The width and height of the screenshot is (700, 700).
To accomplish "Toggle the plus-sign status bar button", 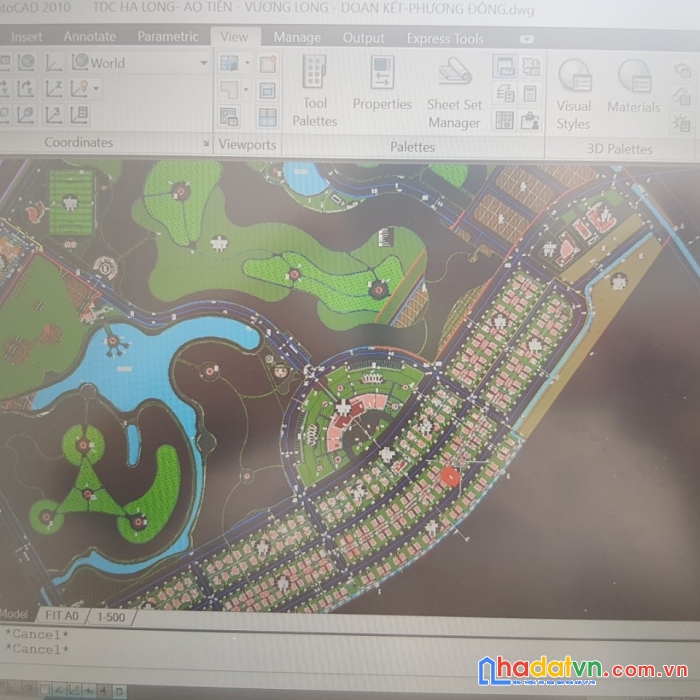I will 104,691.
